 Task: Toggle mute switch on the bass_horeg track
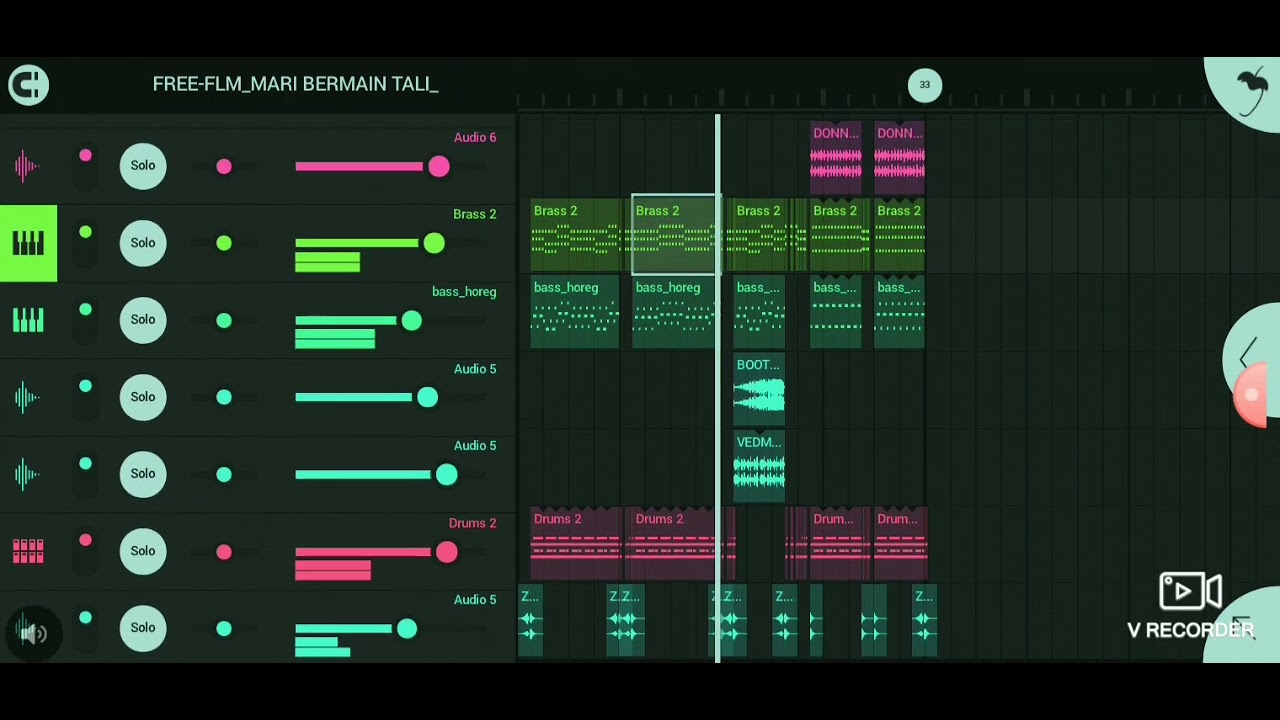click(86, 320)
